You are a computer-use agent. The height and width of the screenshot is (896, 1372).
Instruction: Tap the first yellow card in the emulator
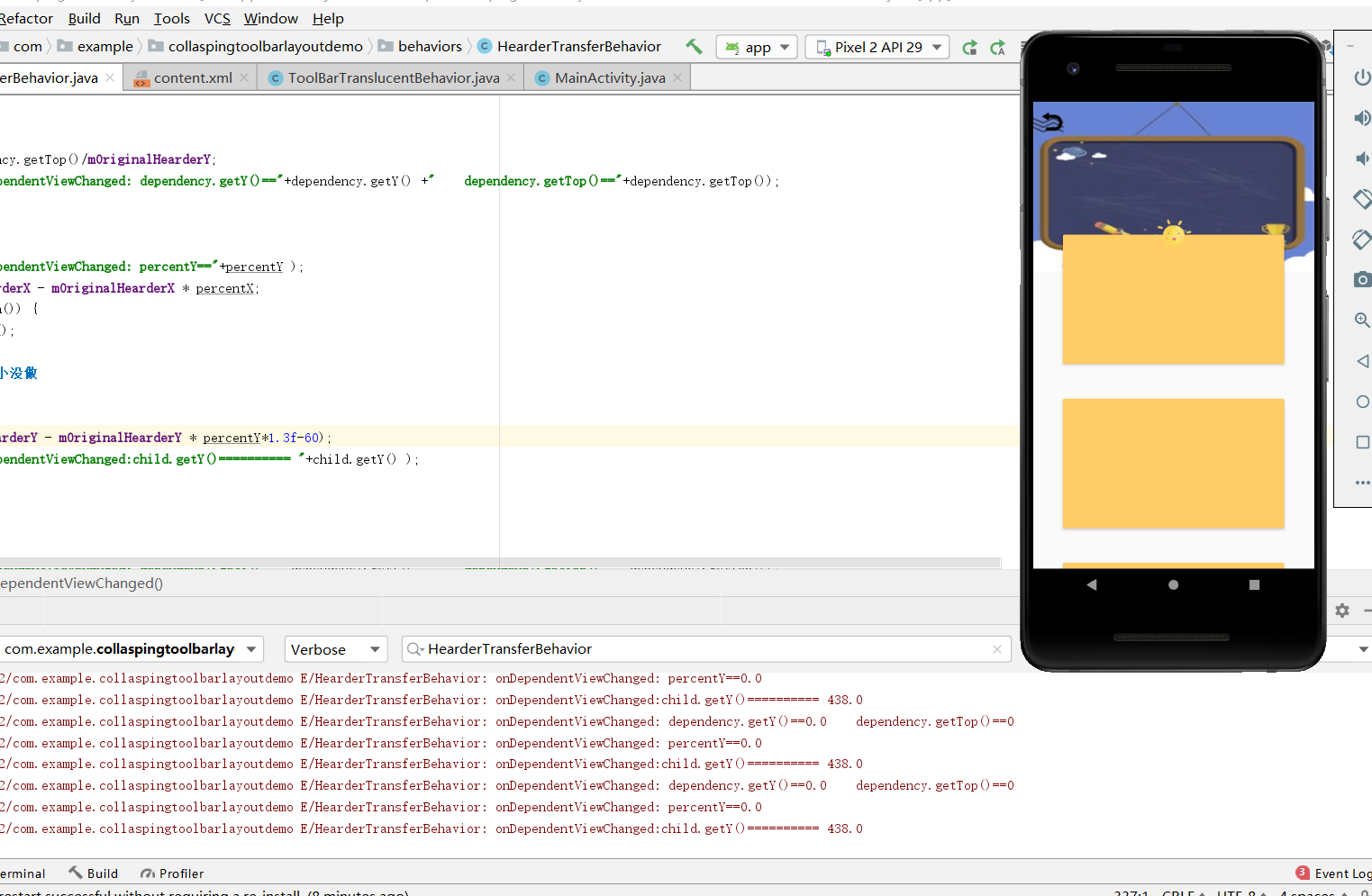point(1173,299)
